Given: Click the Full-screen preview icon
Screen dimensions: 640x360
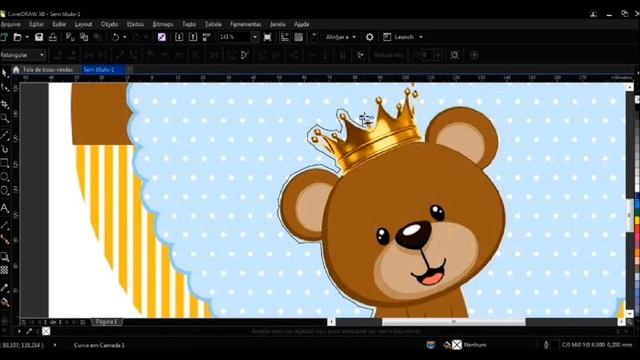Looking at the screenshot, I should [x=267, y=37].
